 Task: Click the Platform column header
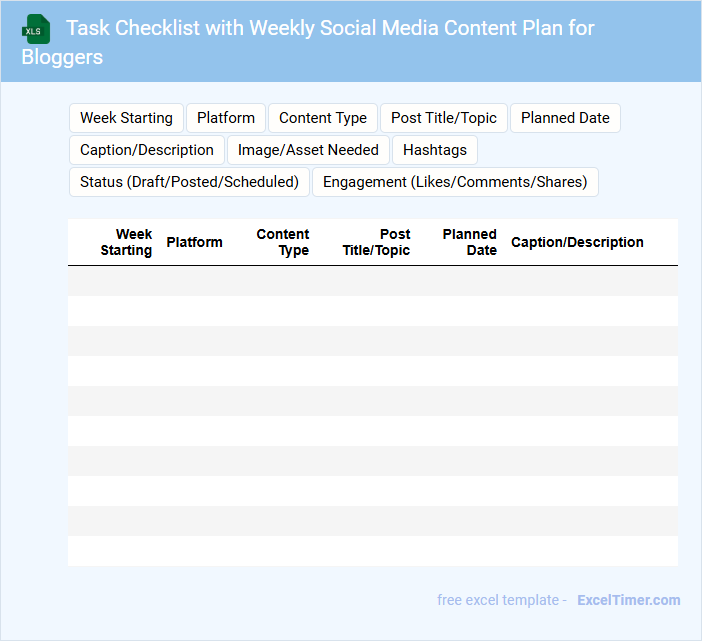point(194,242)
